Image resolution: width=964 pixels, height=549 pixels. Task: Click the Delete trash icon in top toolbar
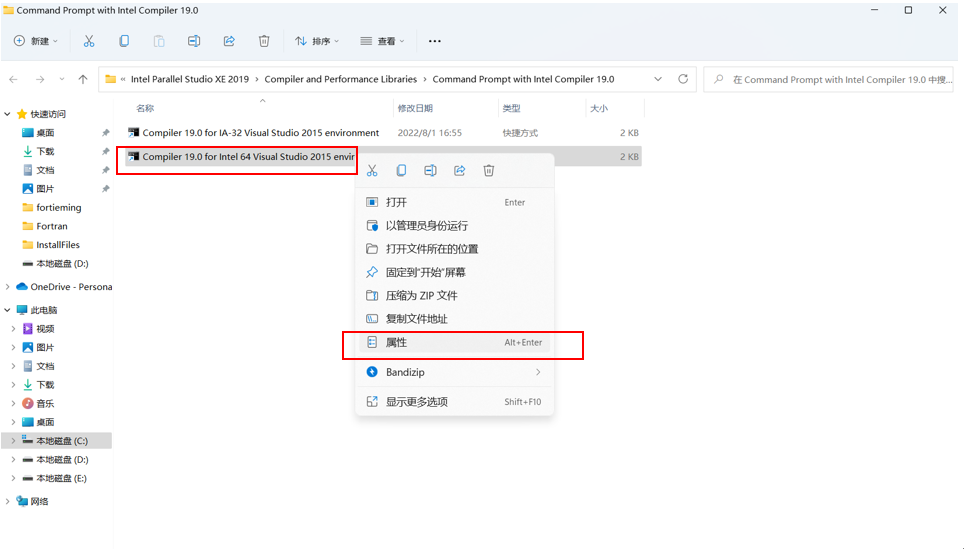264,41
